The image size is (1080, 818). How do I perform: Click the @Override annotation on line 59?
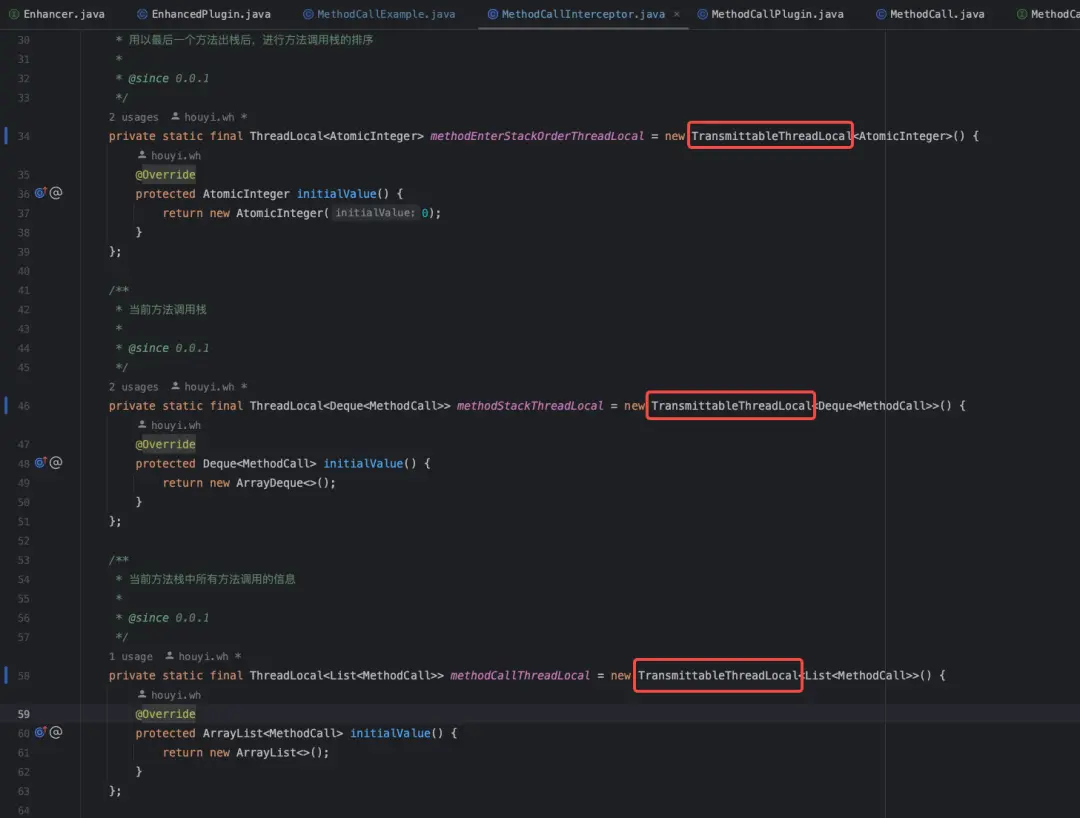click(165, 715)
